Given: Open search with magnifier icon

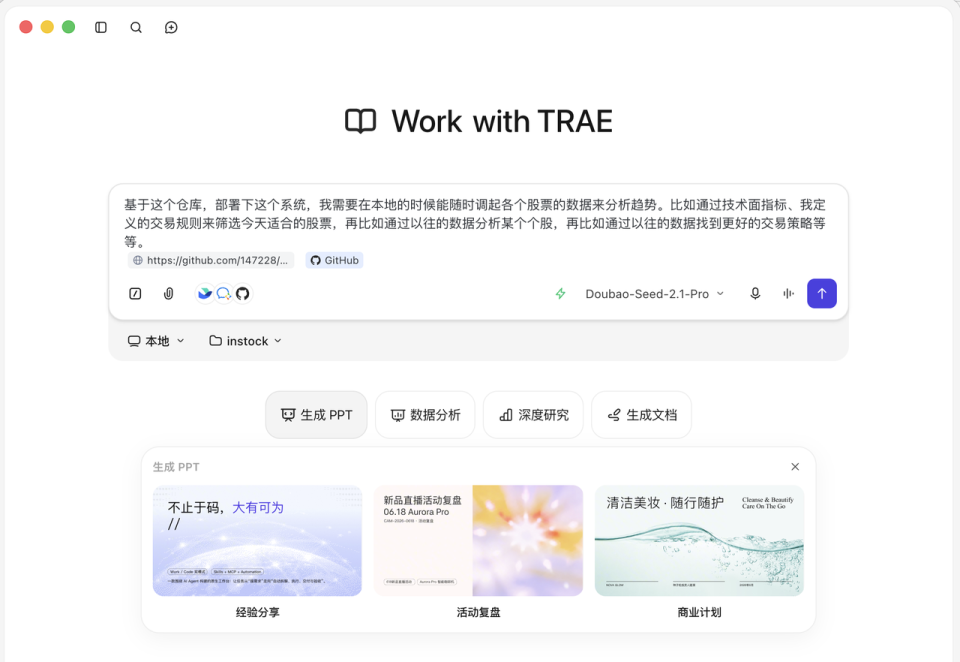Looking at the screenshot, I should click(136, 27).
